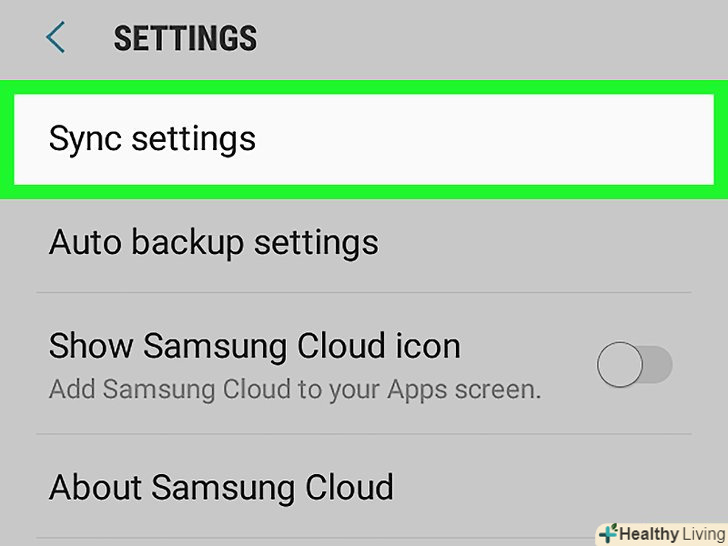The width and height of the screenshot is (728, 546).
Task: Open About Samsung Cloud
Action: [220, 487]
